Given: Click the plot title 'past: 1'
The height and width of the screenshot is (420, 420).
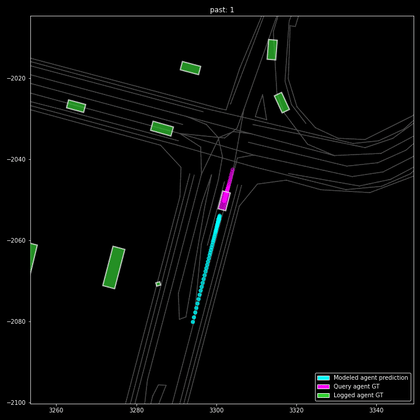Looking at the screenshot, I should coord(222,10).
